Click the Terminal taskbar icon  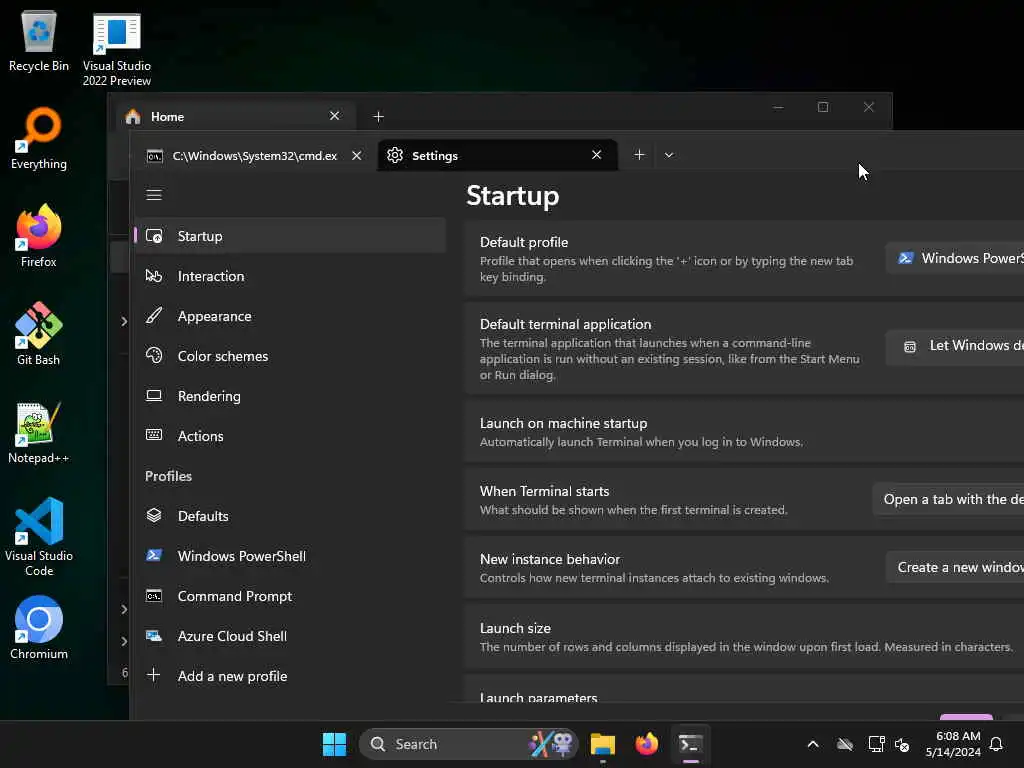point(690,744)
